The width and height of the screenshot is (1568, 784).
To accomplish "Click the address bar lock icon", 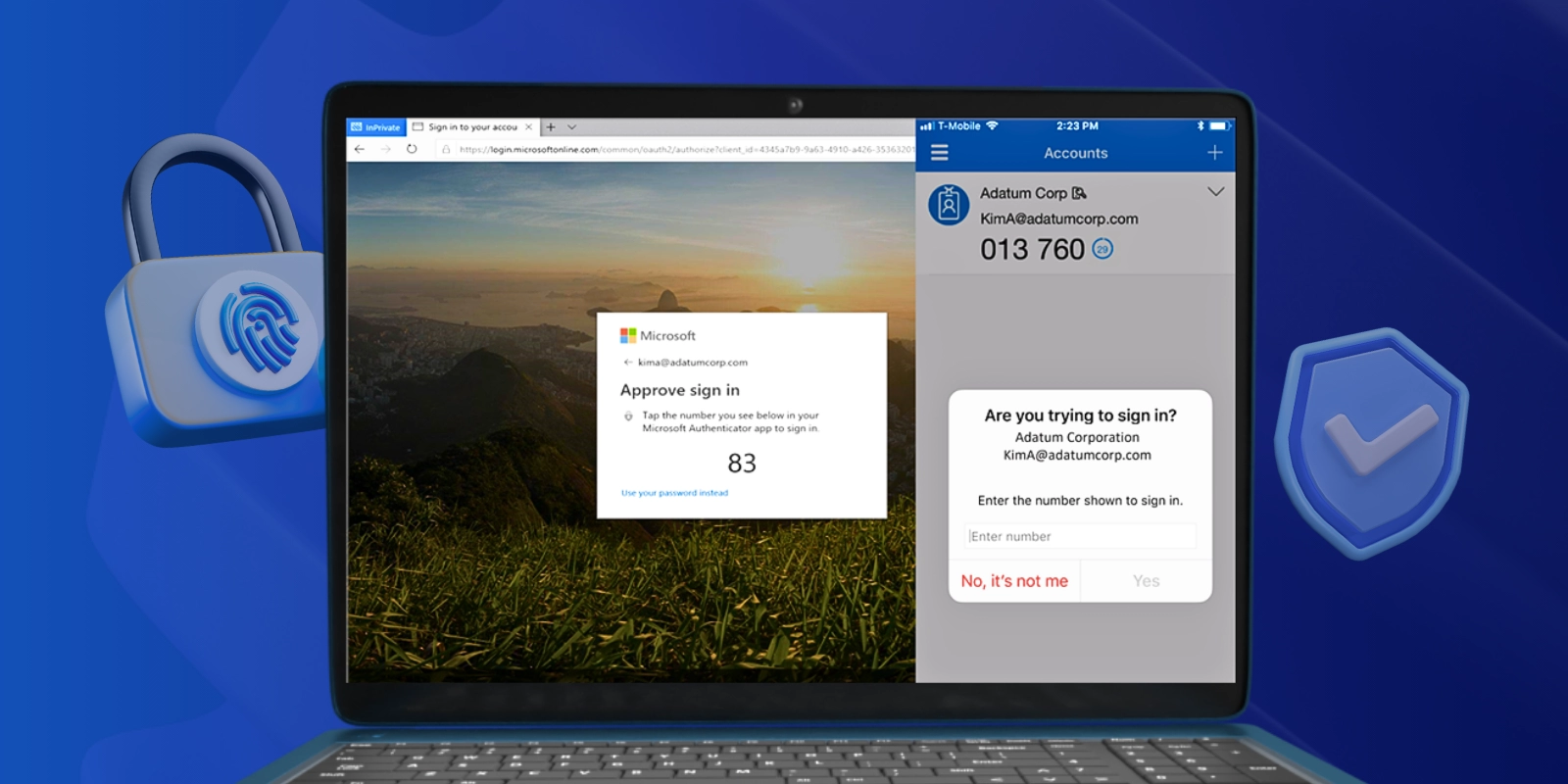I will click(x=446, y=150).
